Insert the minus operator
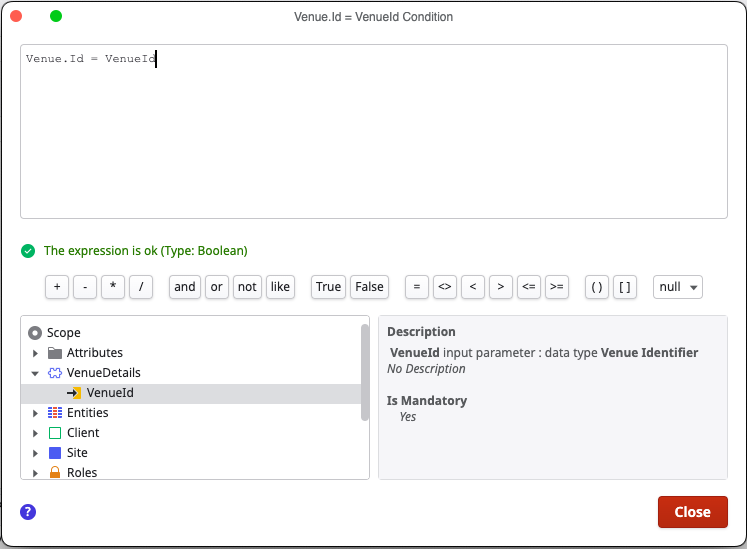Screen dimensions: 747x549 pos(85,287)
